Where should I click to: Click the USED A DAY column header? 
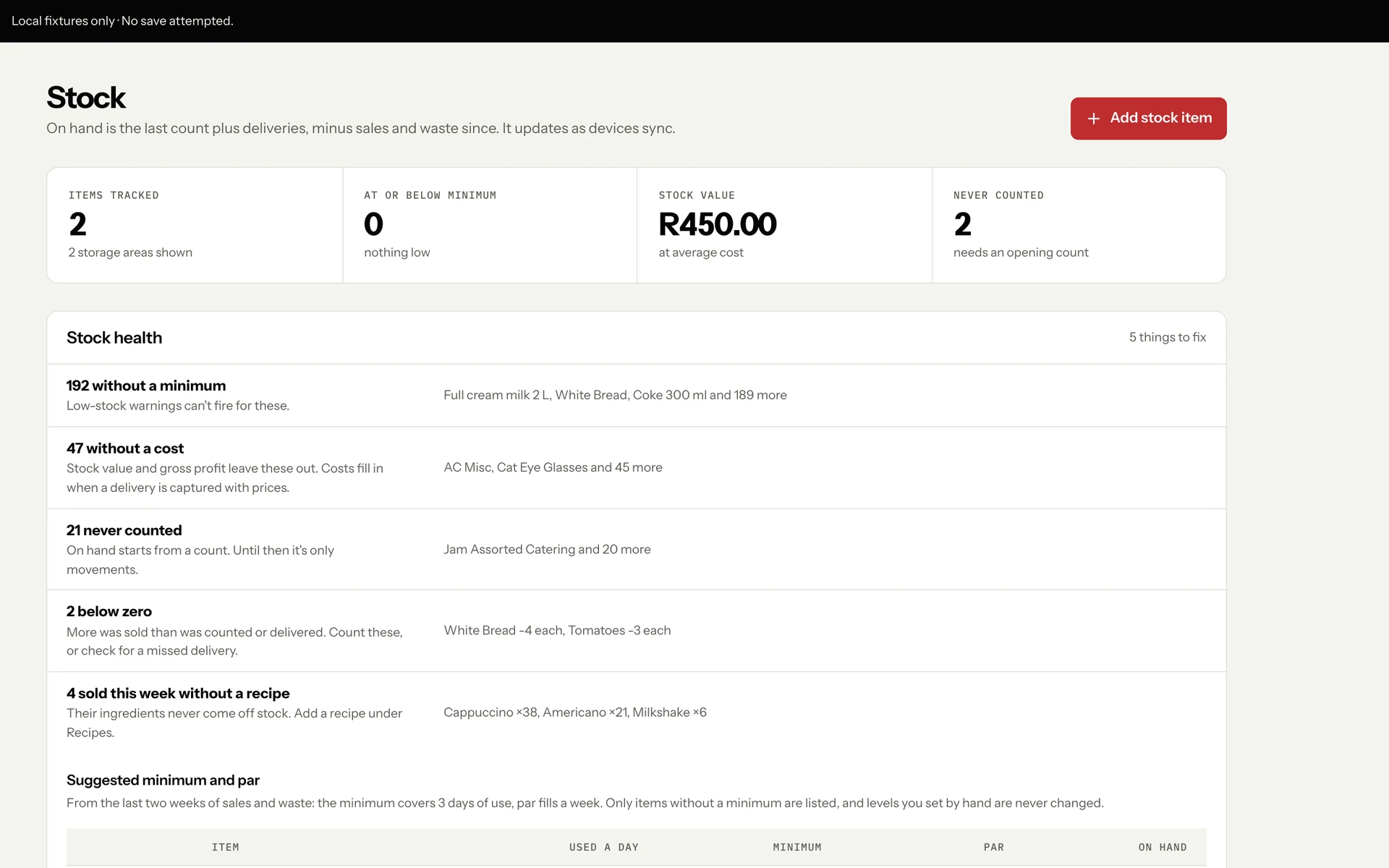coord(604,847)
